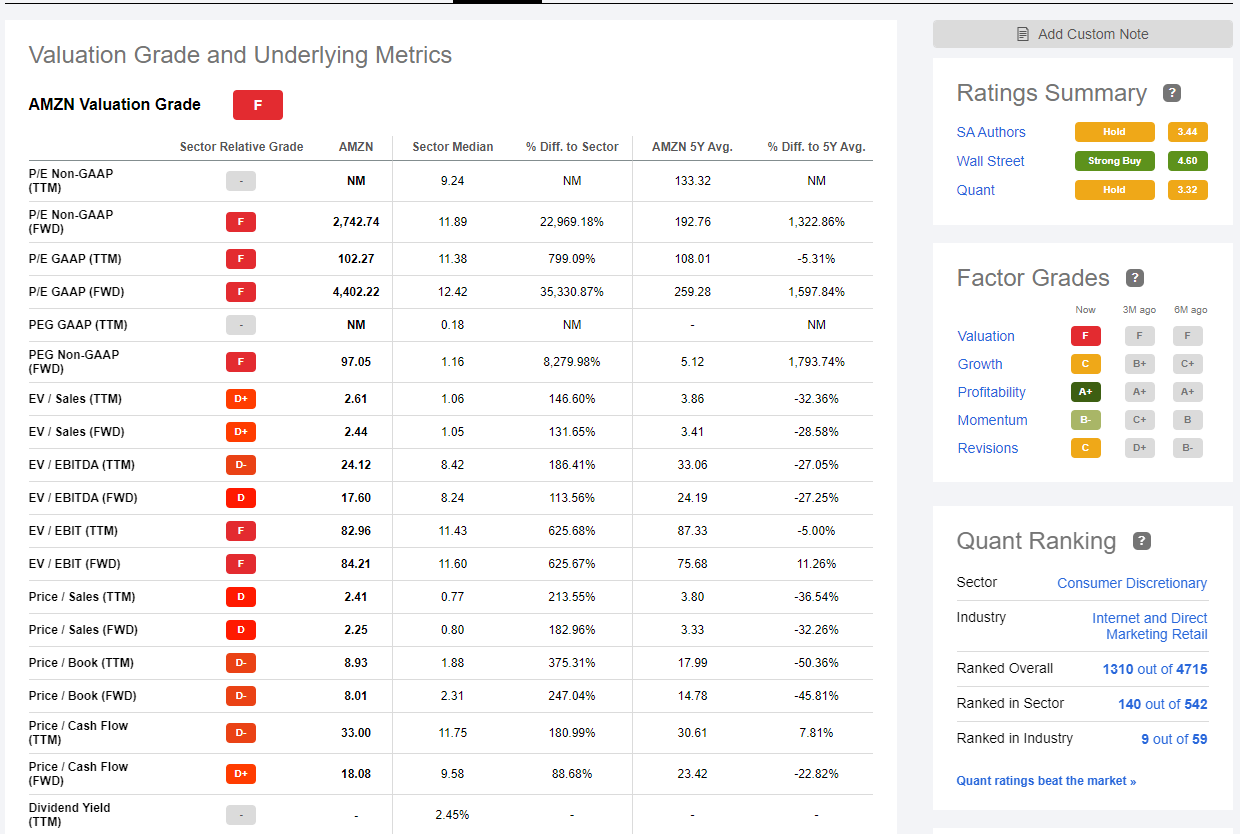This screenshot has height=834, width=1240.
Task: Click the P/E GAAP (FWD) row label
Action: tap(78, 292)
